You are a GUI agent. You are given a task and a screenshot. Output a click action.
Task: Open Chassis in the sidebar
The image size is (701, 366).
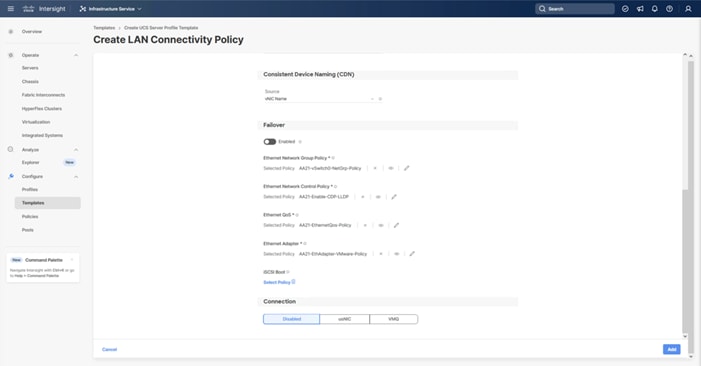click(x=30, y=81)
